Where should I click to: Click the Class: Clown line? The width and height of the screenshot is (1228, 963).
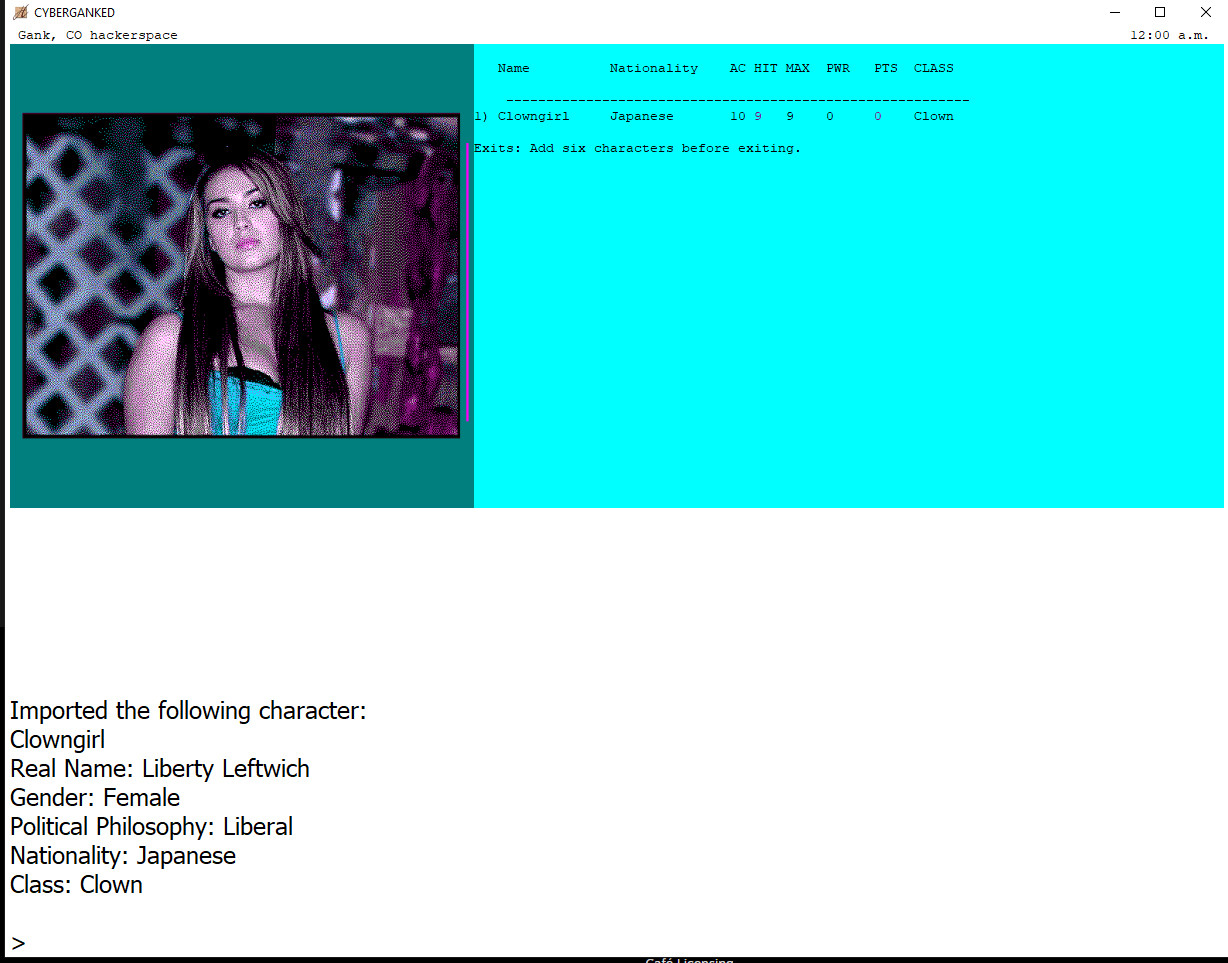tap(76, 884)
